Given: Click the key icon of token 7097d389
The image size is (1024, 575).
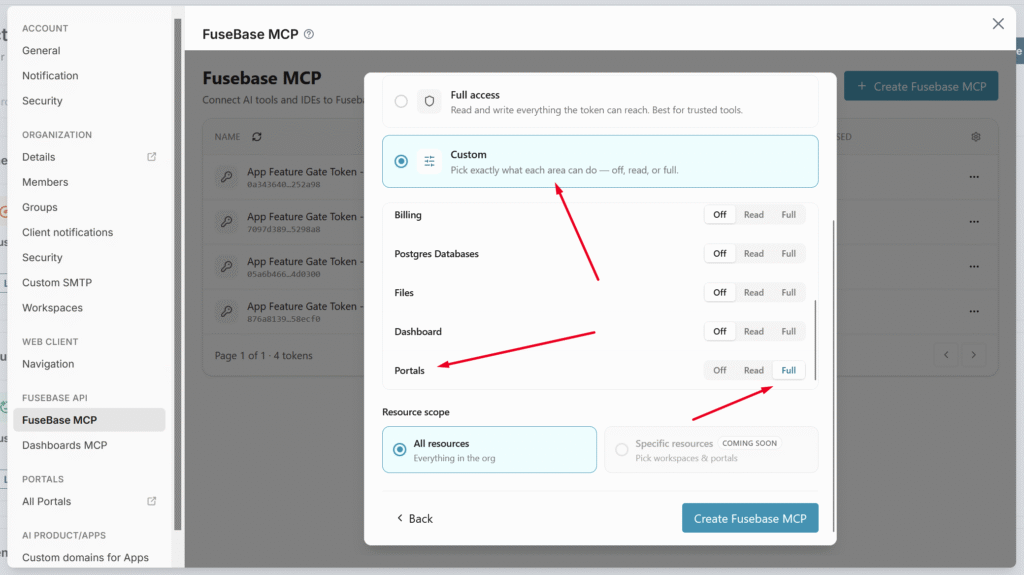Looking at the screenshot, I should (x=227, y=222).
